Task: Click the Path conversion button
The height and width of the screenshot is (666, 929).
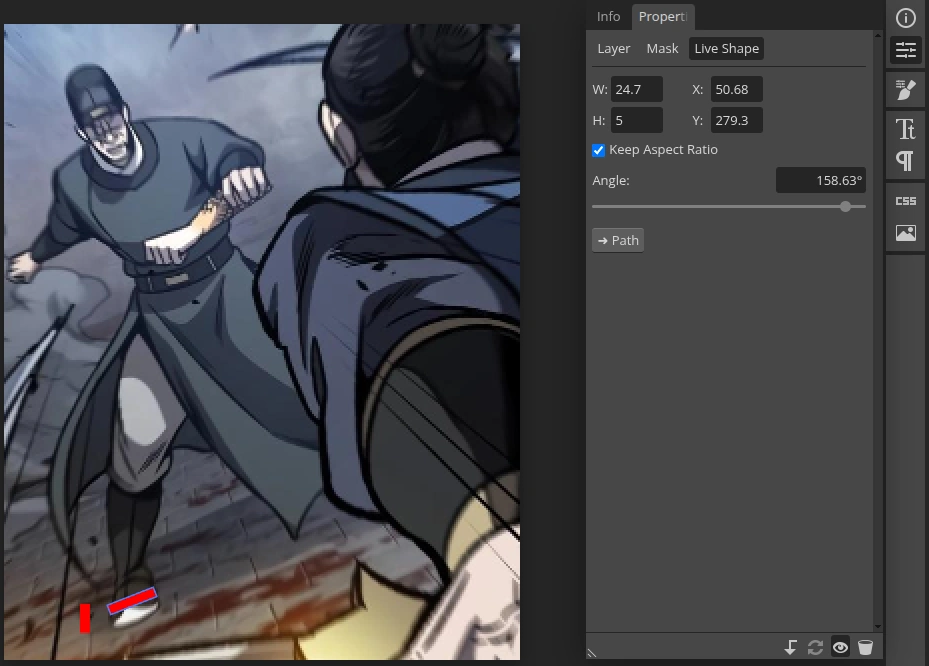Action: [618, 241]
